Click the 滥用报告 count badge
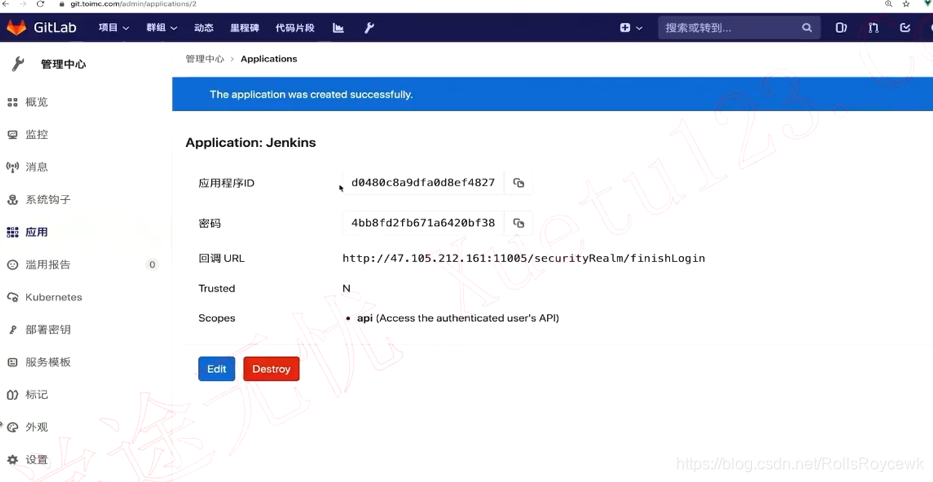 point(152,265)
